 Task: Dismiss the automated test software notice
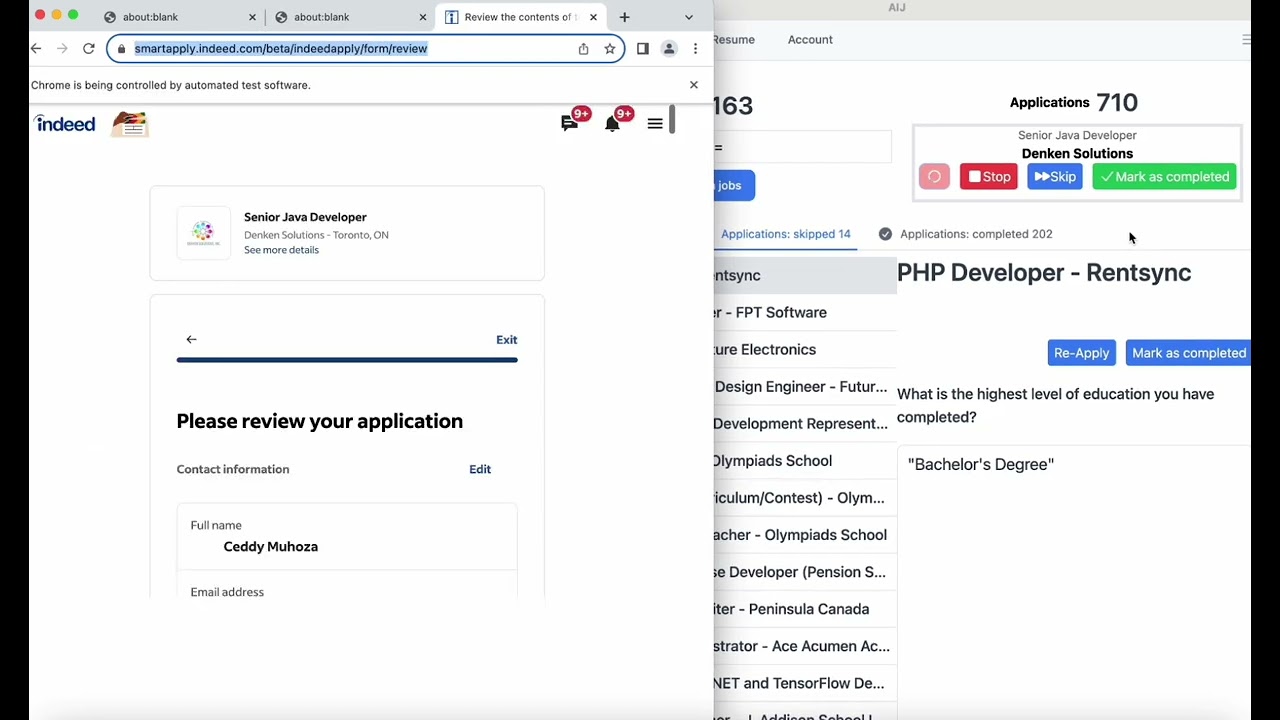(694, 85)
